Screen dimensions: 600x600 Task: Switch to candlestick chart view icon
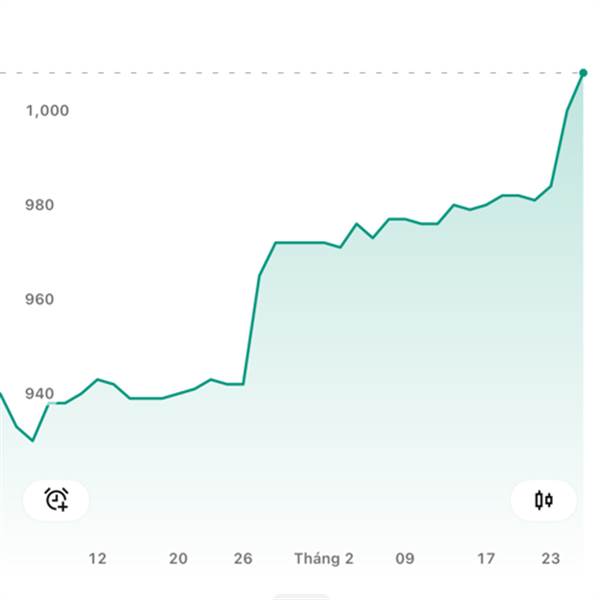point(543,499)
